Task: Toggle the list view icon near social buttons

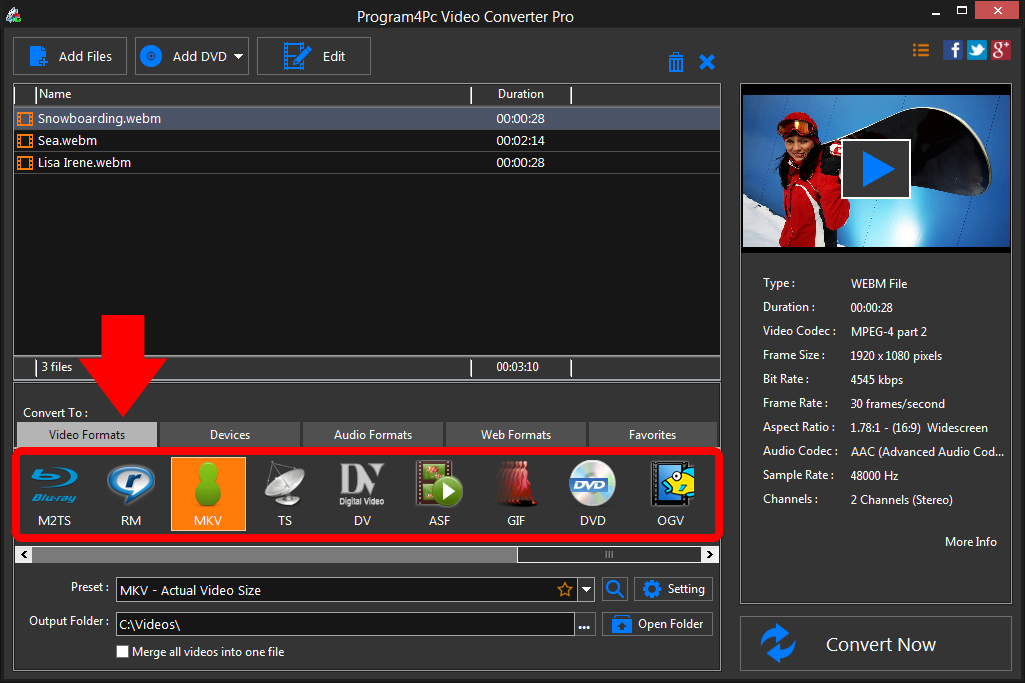Action: click(920, 49)
